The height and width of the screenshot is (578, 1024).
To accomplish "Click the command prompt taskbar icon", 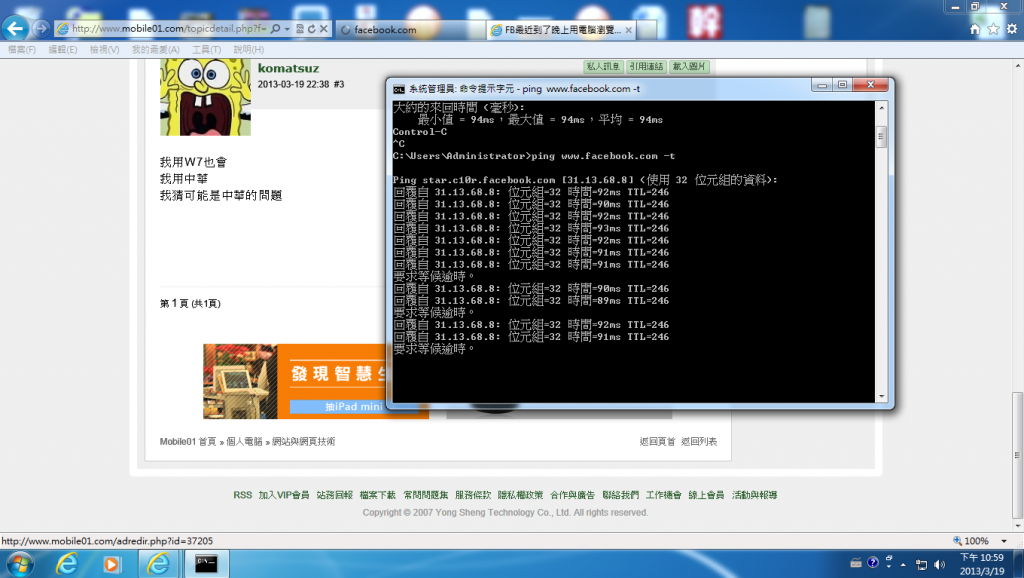I will coord(207,563).
